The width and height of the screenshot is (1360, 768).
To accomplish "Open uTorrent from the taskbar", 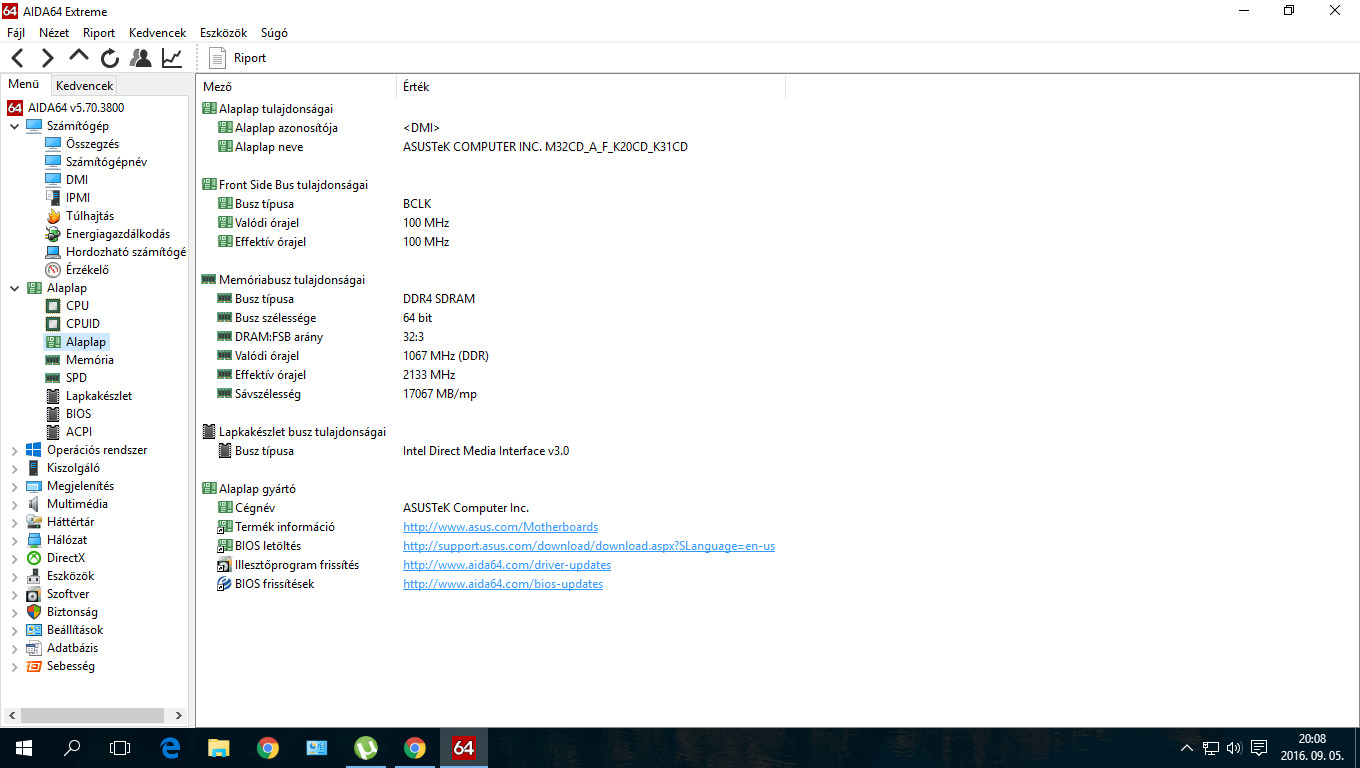I will [x=366, y=747].
